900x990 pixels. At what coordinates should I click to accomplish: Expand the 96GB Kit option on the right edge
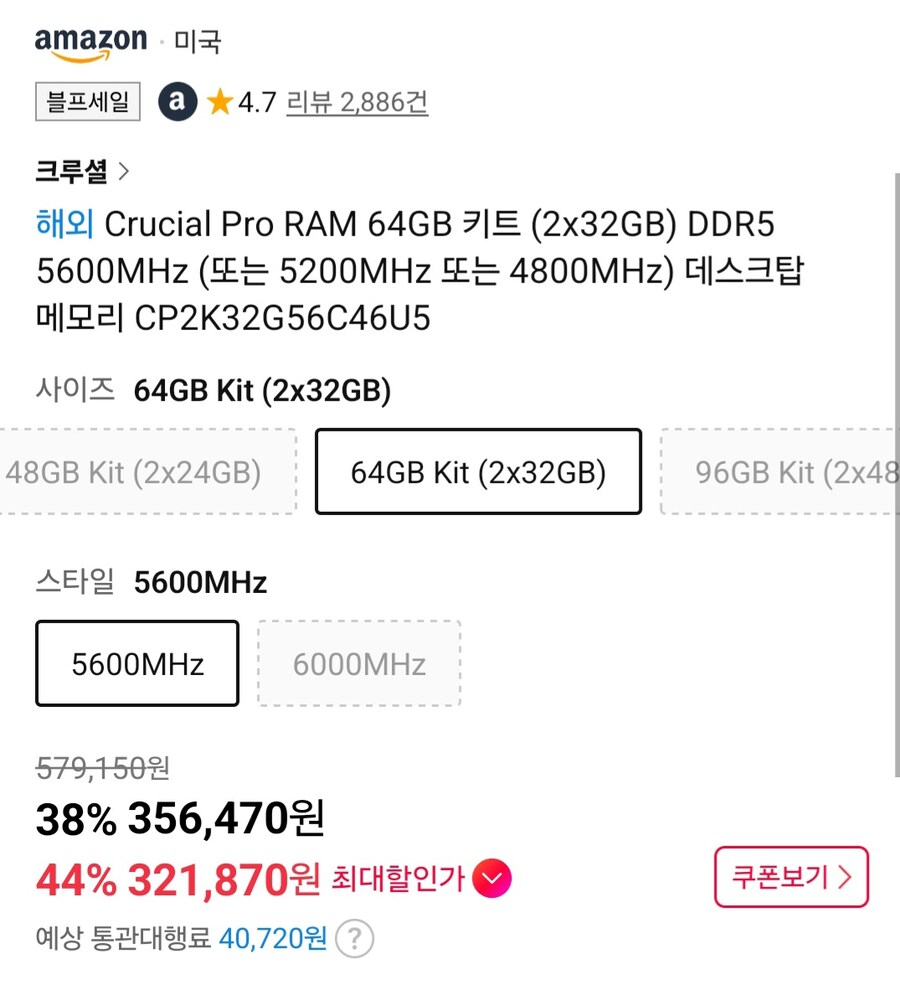790,472
